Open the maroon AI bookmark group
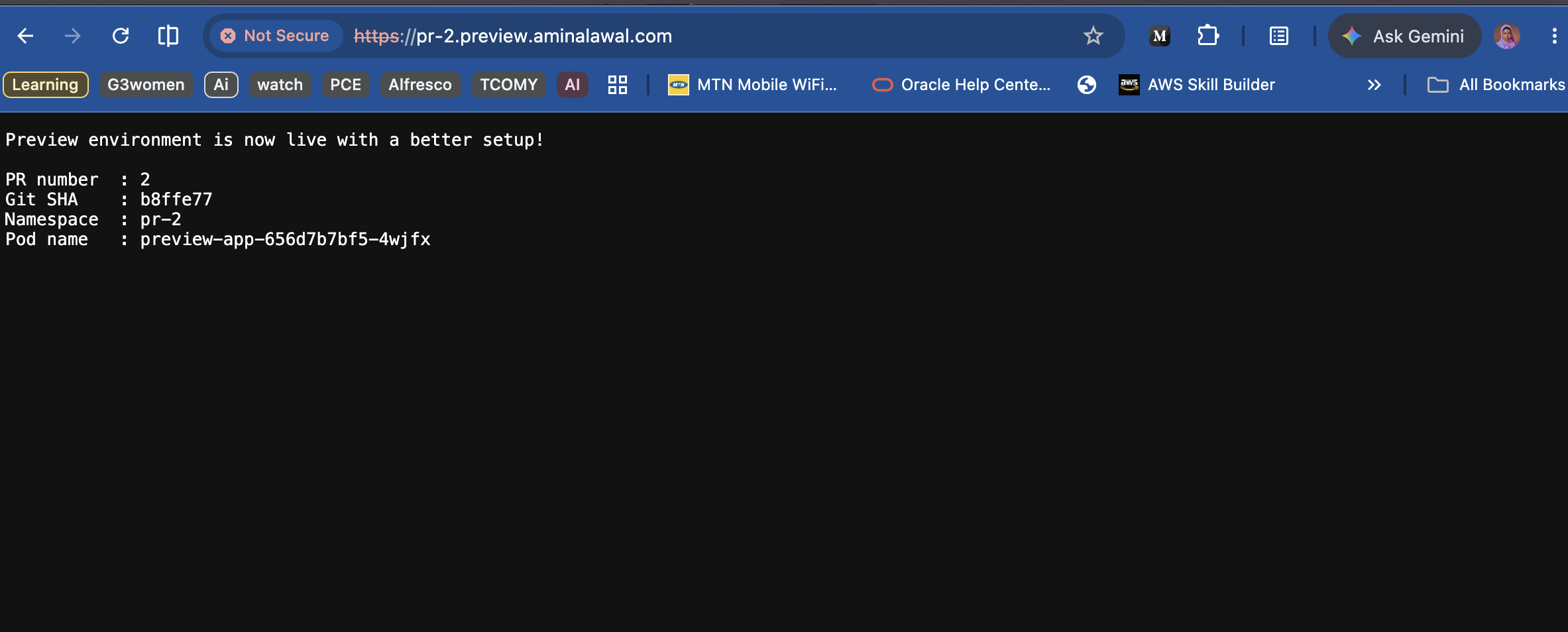Viewport: 1568px width, 632px height. (x=573, y=85)
